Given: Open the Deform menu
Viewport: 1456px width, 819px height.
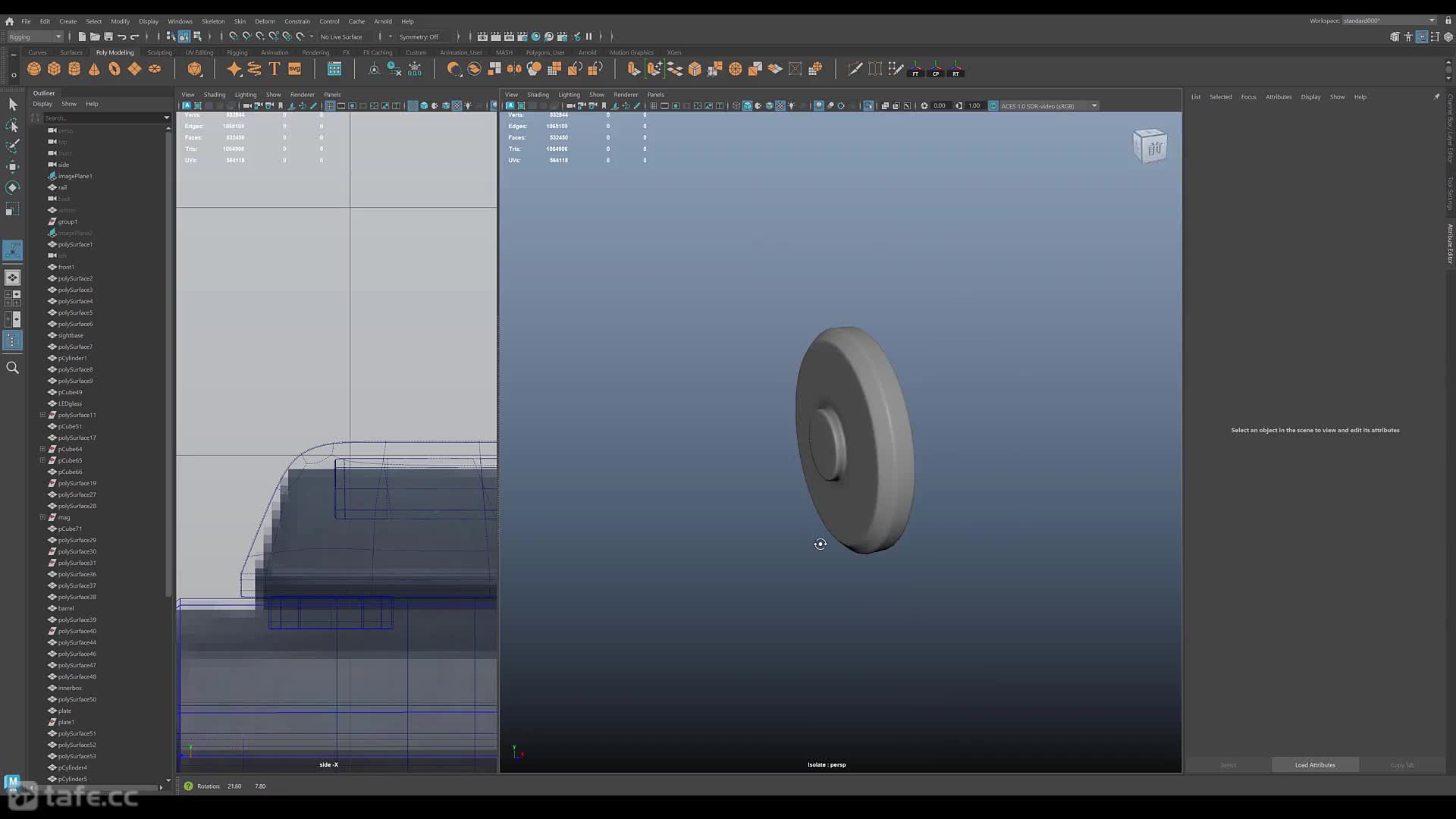Looking at the screenshot, I should pos(265,21).
